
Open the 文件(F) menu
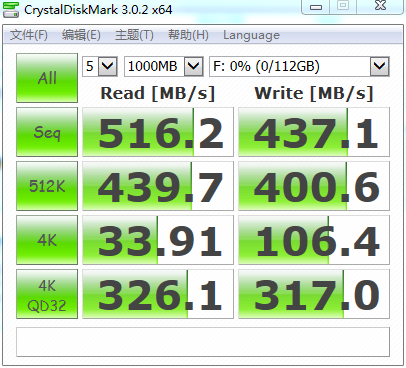29,35
